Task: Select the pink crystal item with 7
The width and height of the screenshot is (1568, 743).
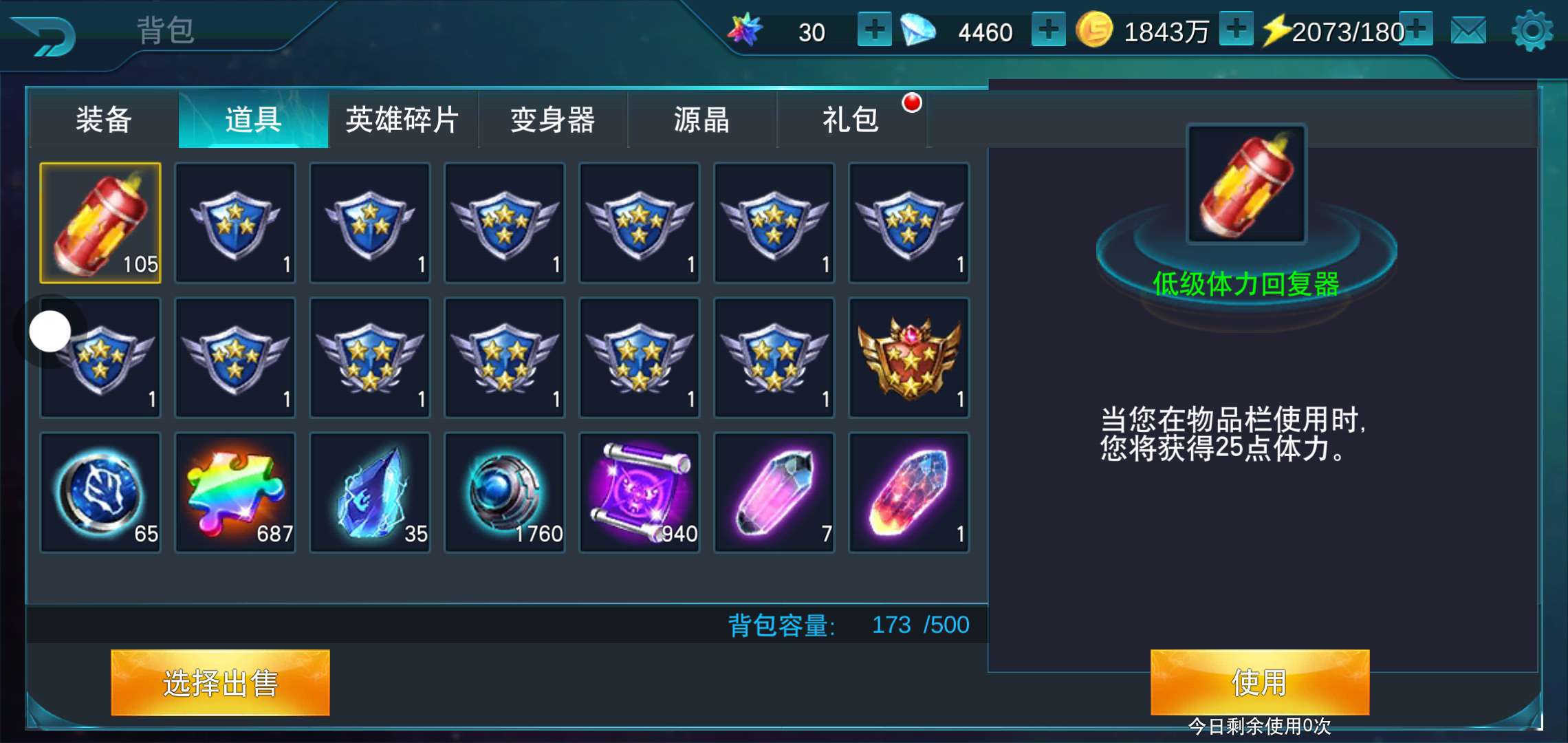Action: tap(774, 493)
